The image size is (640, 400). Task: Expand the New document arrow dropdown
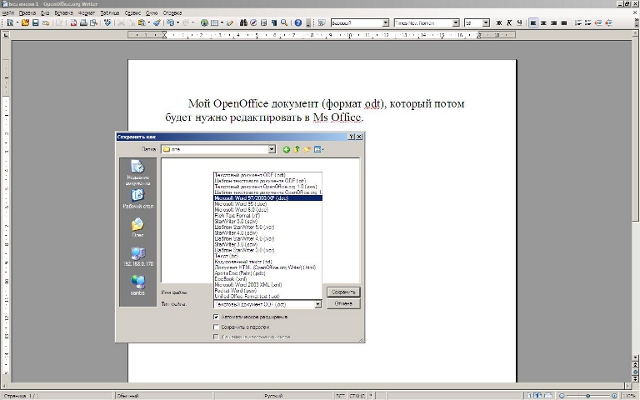click(18, 23)
